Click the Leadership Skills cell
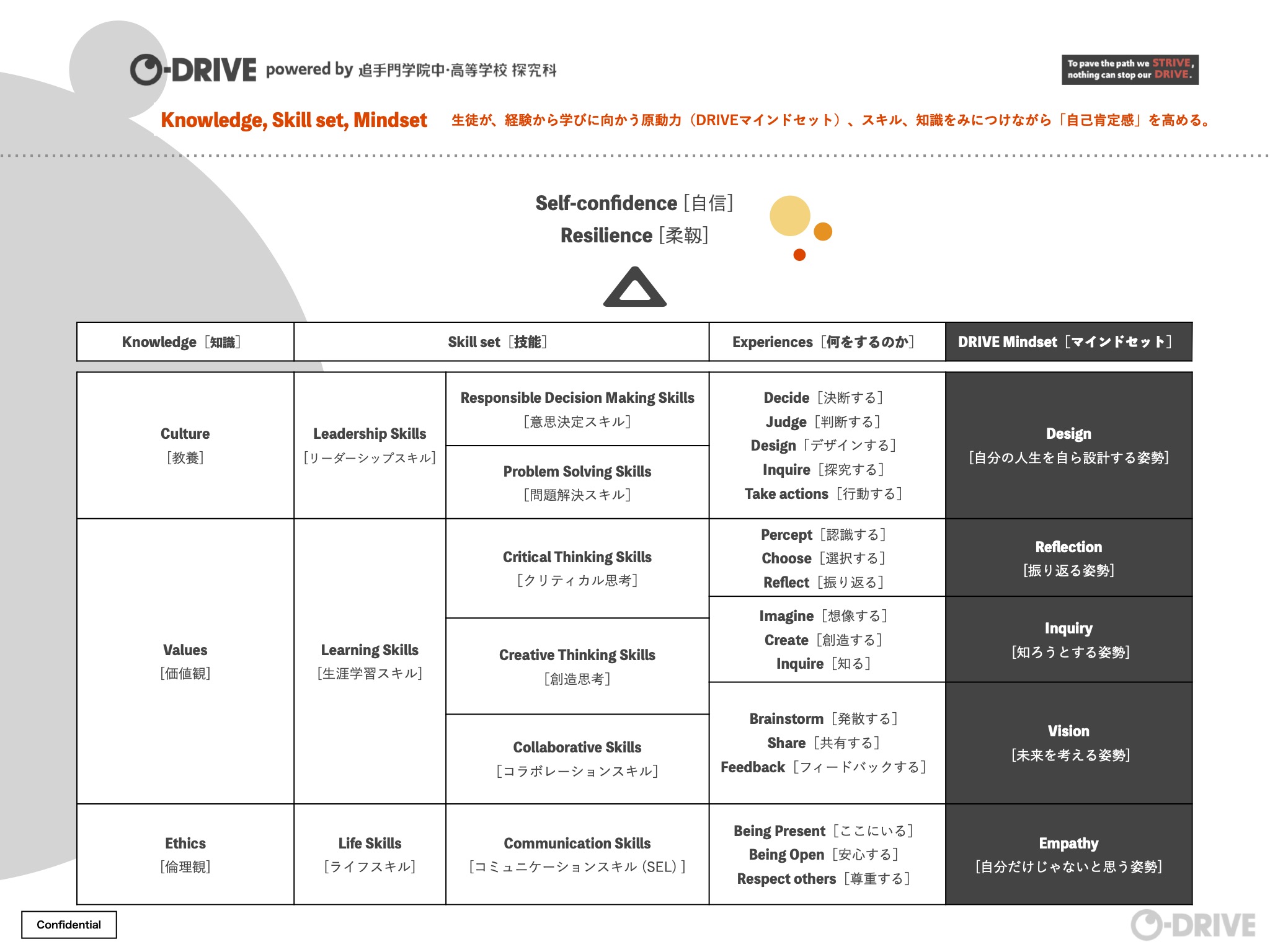The image size is (1270, 952). coord(370,445)
